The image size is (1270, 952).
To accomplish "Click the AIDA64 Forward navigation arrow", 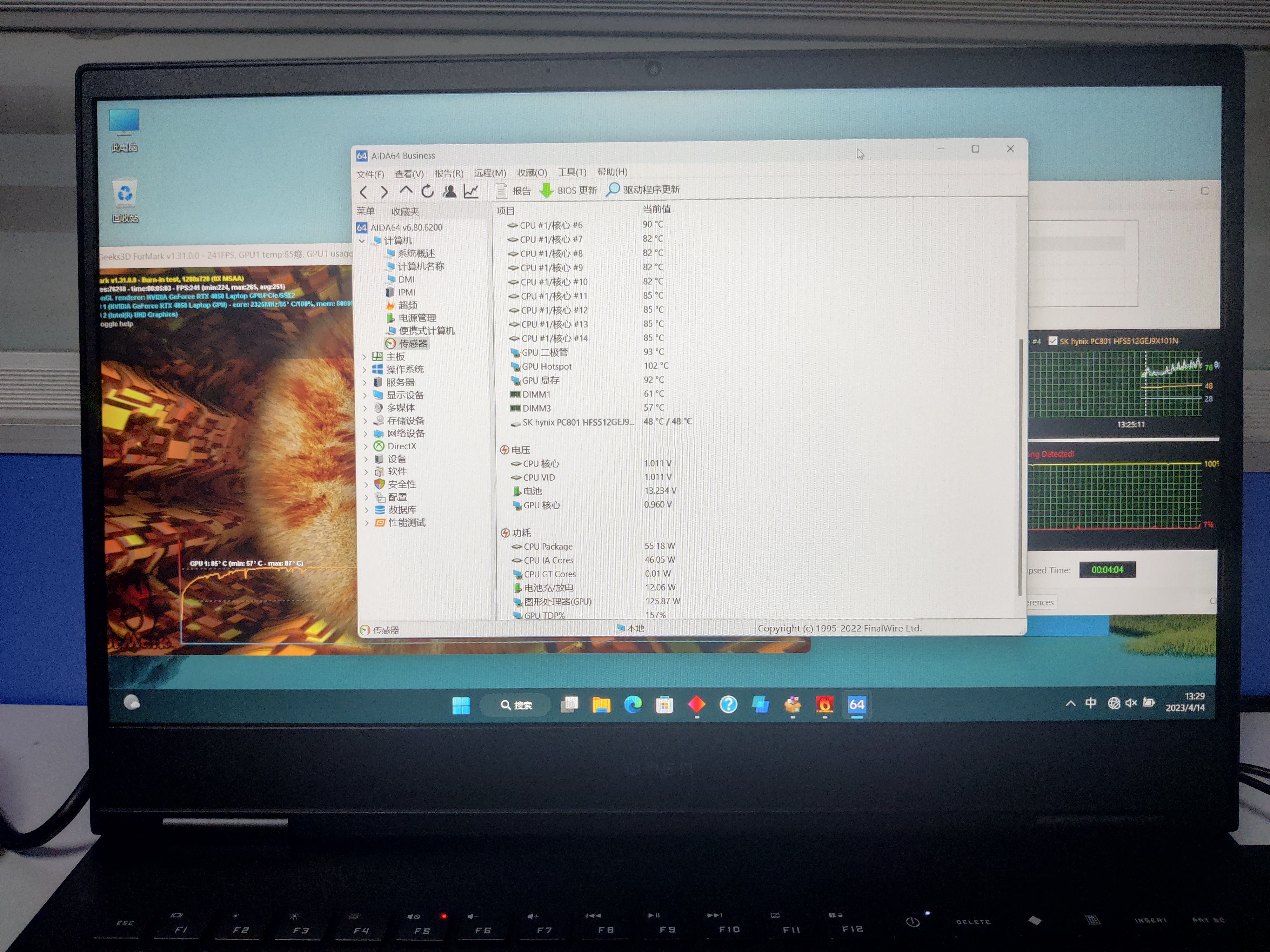I will tap(384, 192).
